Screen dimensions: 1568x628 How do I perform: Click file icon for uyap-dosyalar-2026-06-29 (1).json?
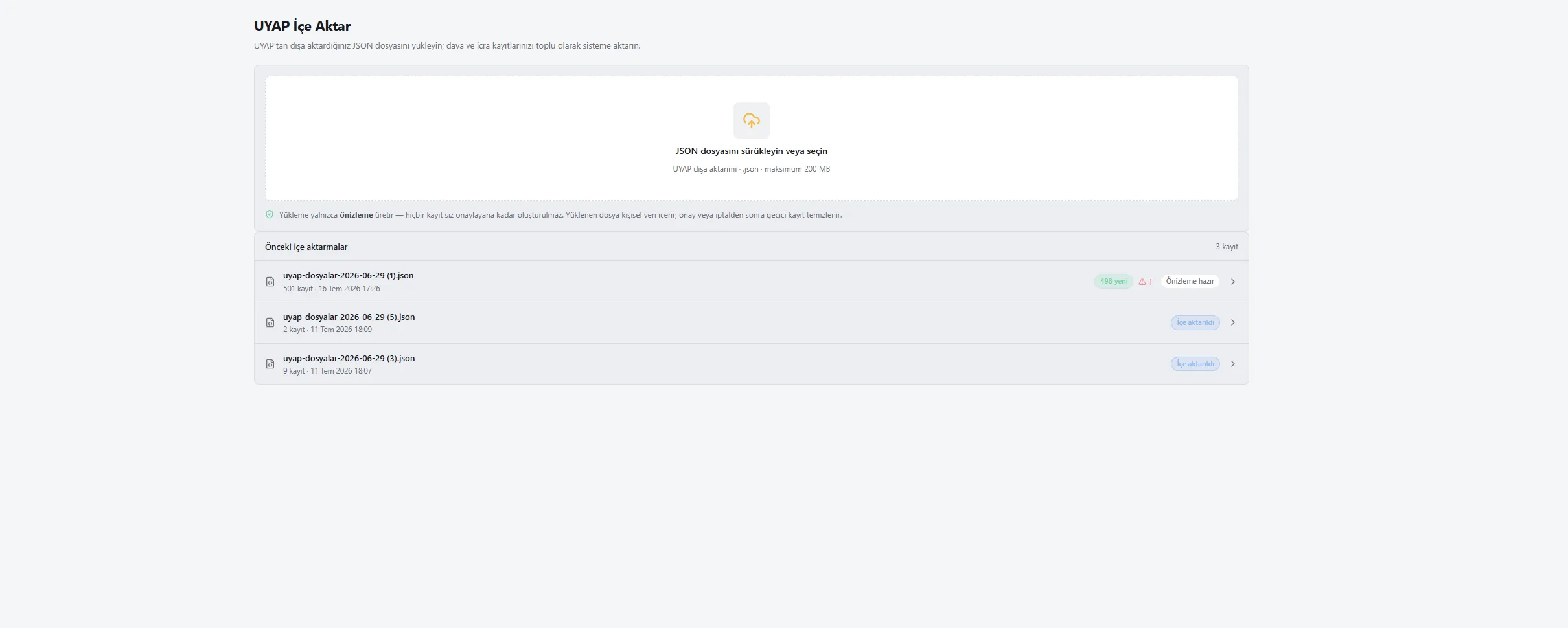pos(270,282)
